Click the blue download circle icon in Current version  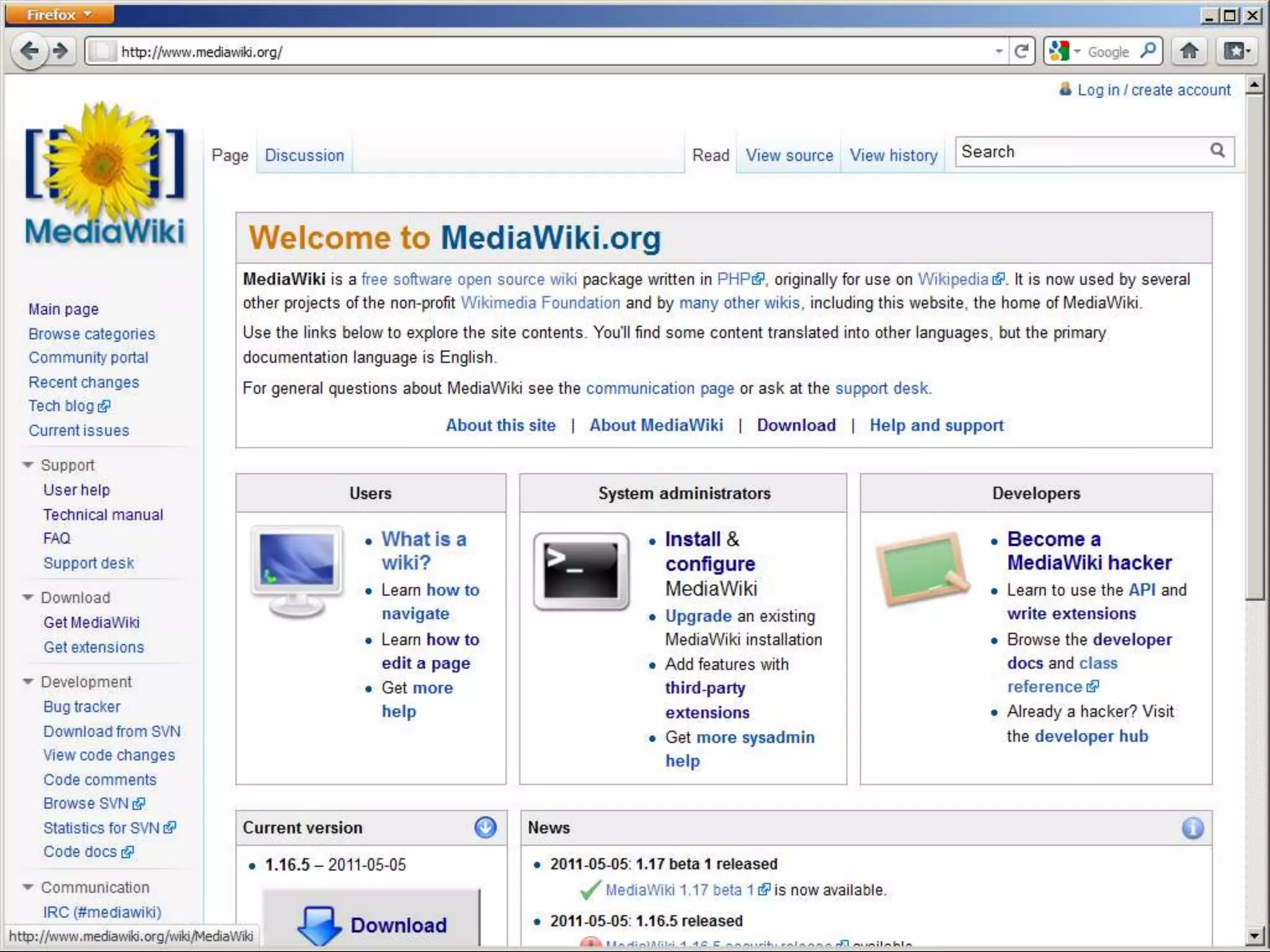(486, 827)
